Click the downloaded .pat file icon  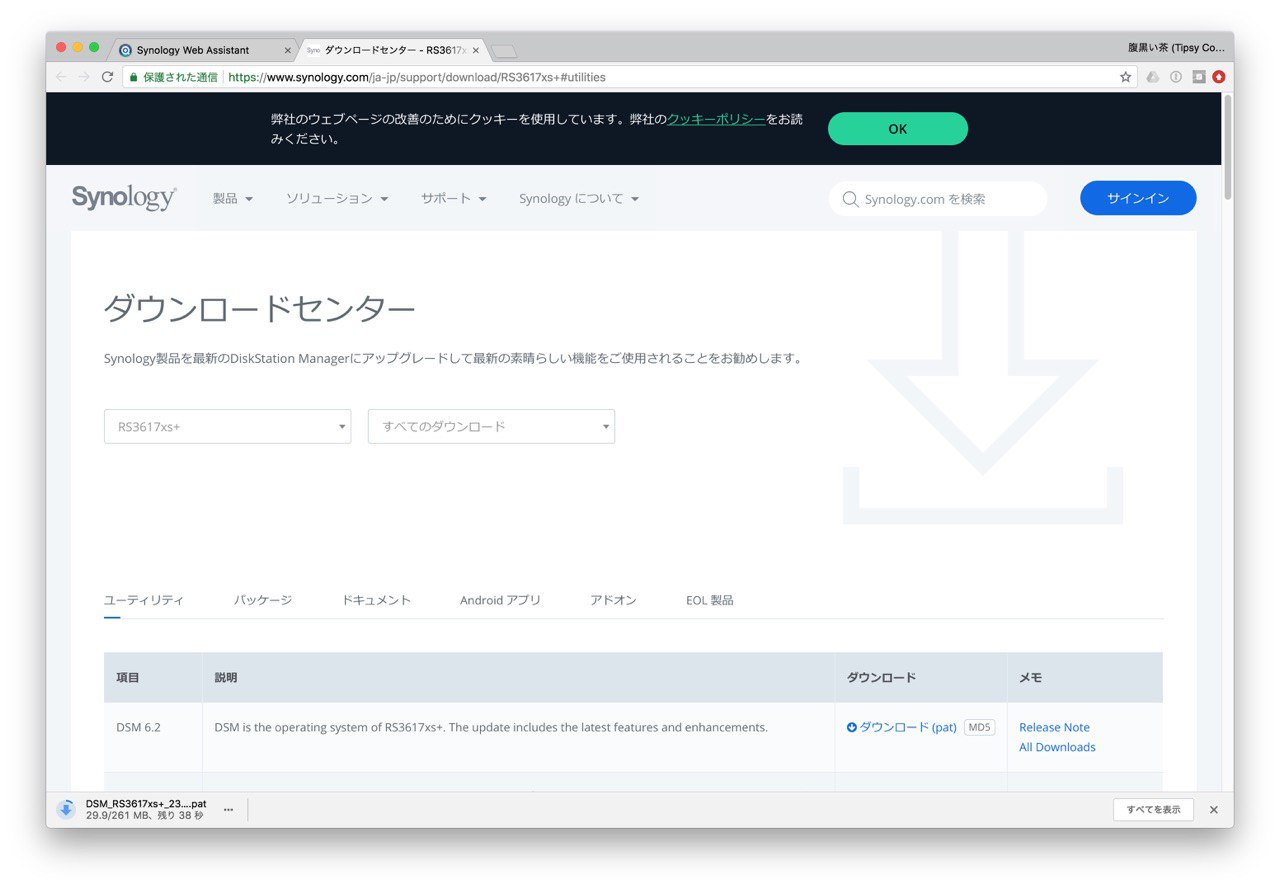click(x=66, y=809)
